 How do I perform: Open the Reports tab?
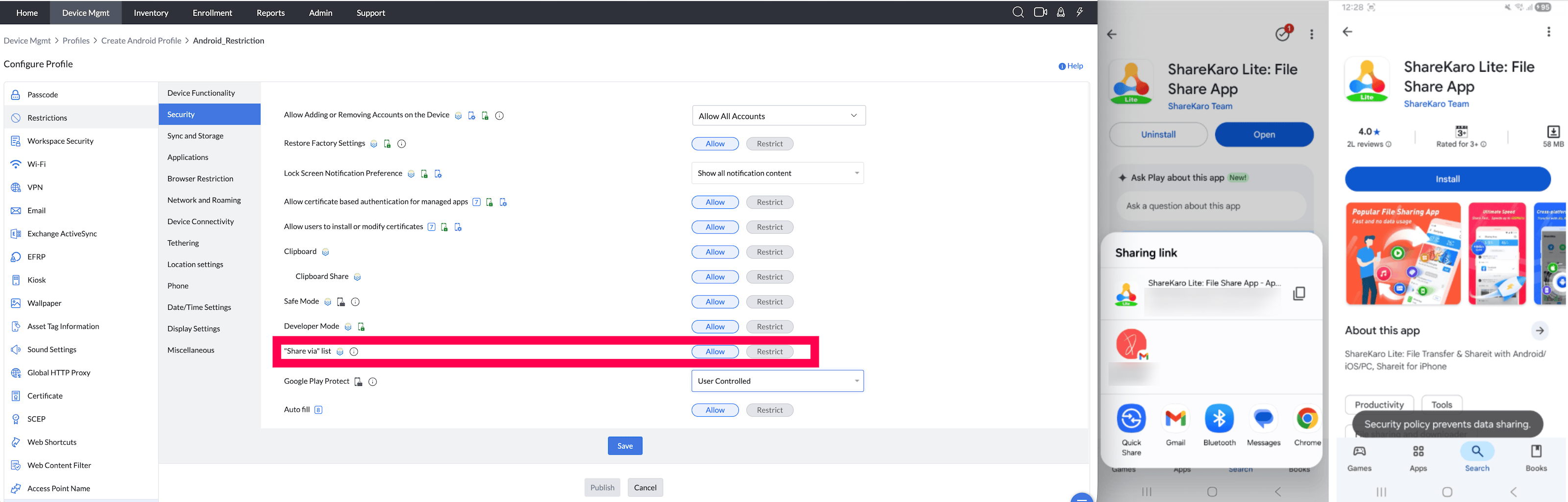271,12
